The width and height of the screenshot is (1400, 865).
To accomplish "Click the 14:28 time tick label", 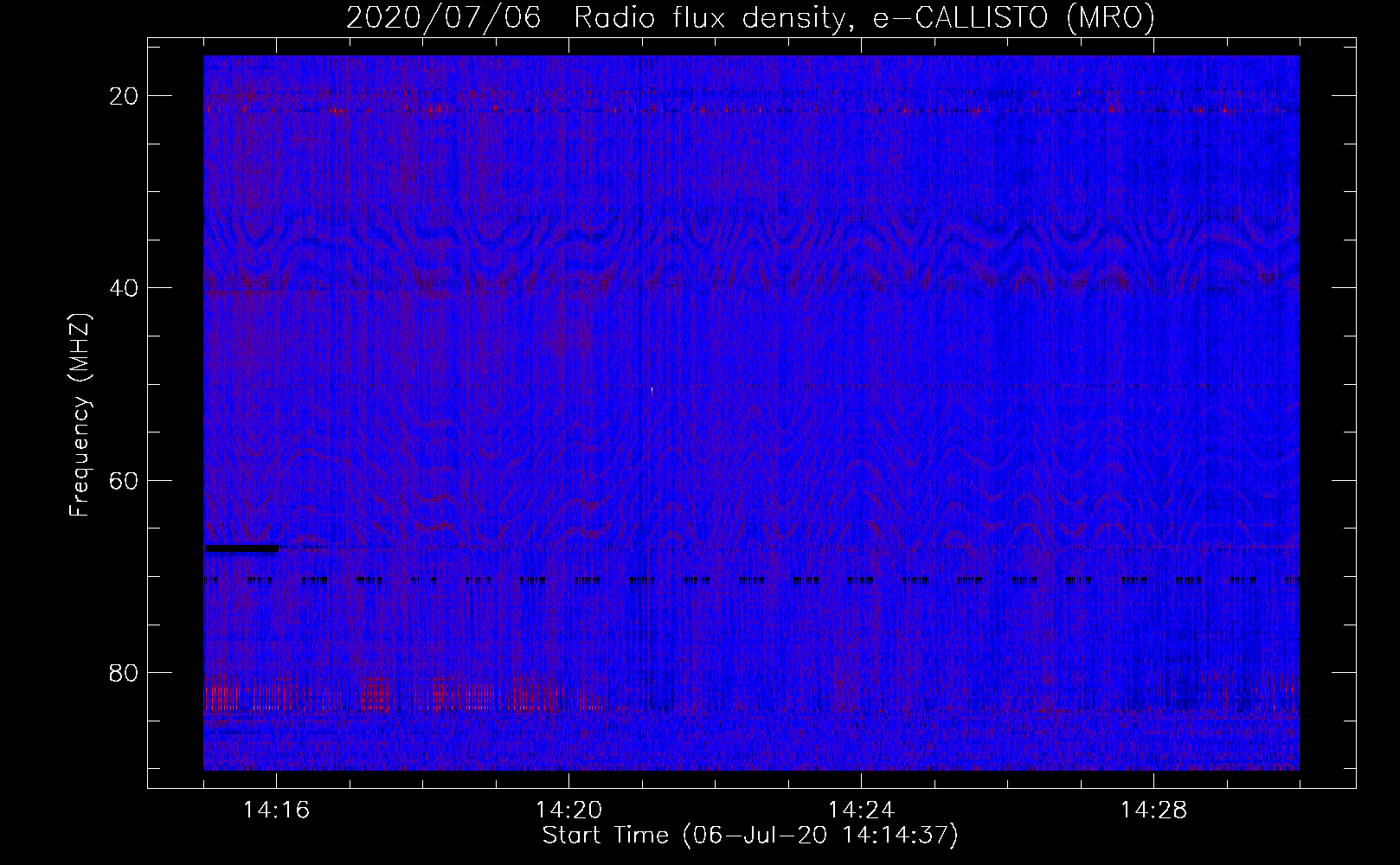I will [x=1153, y=811].
